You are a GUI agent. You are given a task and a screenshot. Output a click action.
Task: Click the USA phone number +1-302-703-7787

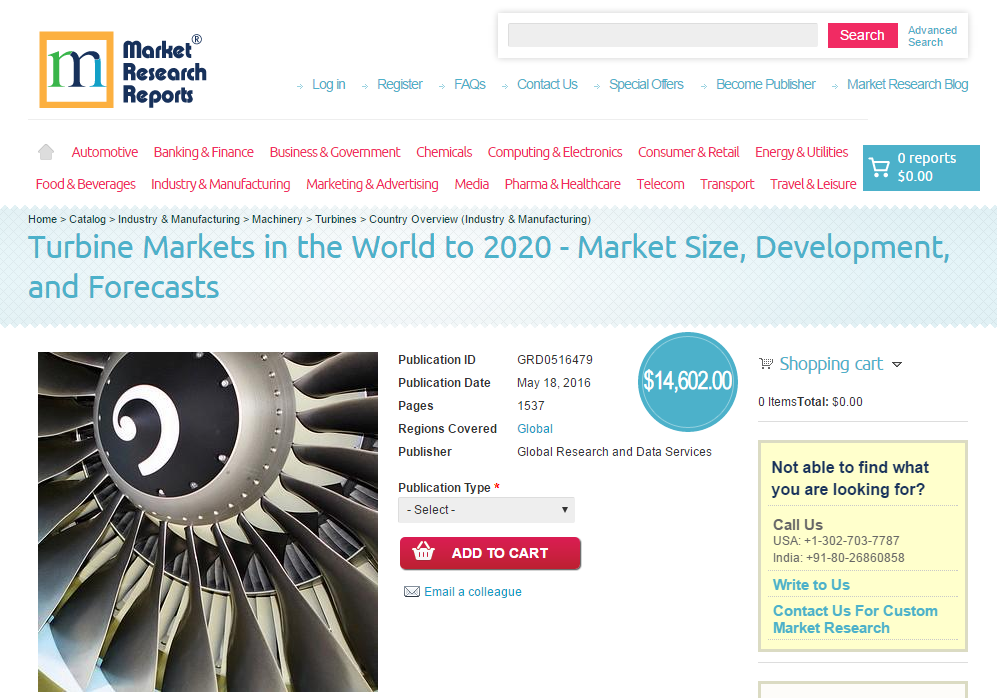(x=852, y=541)
